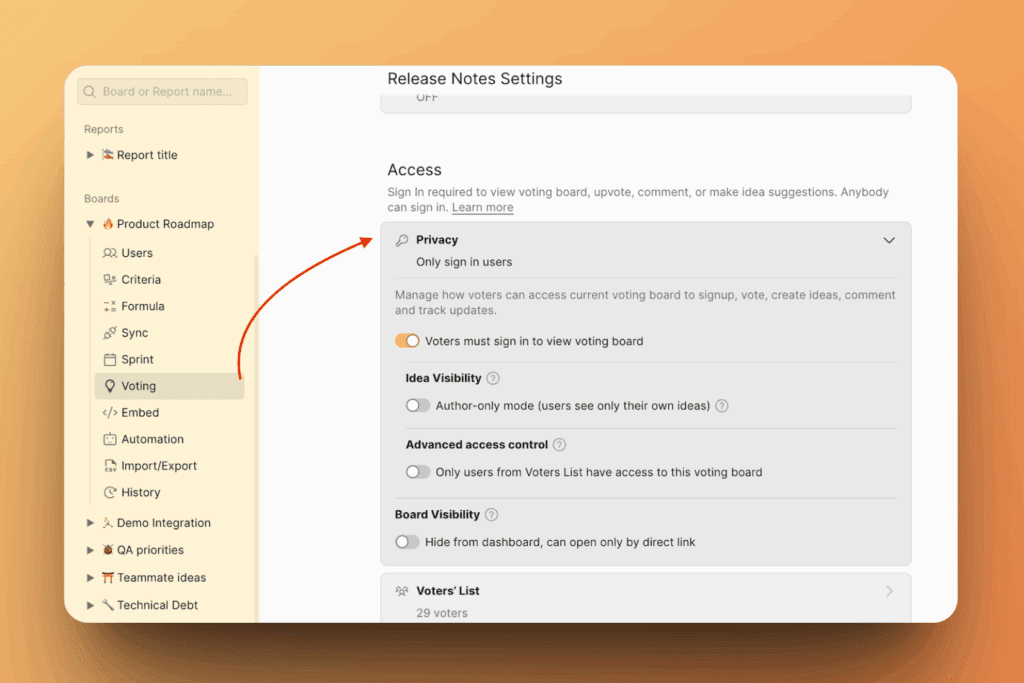1024x683 pixels.
Task: Toggle Only users from Voters List access
Action: coord(417,472)
